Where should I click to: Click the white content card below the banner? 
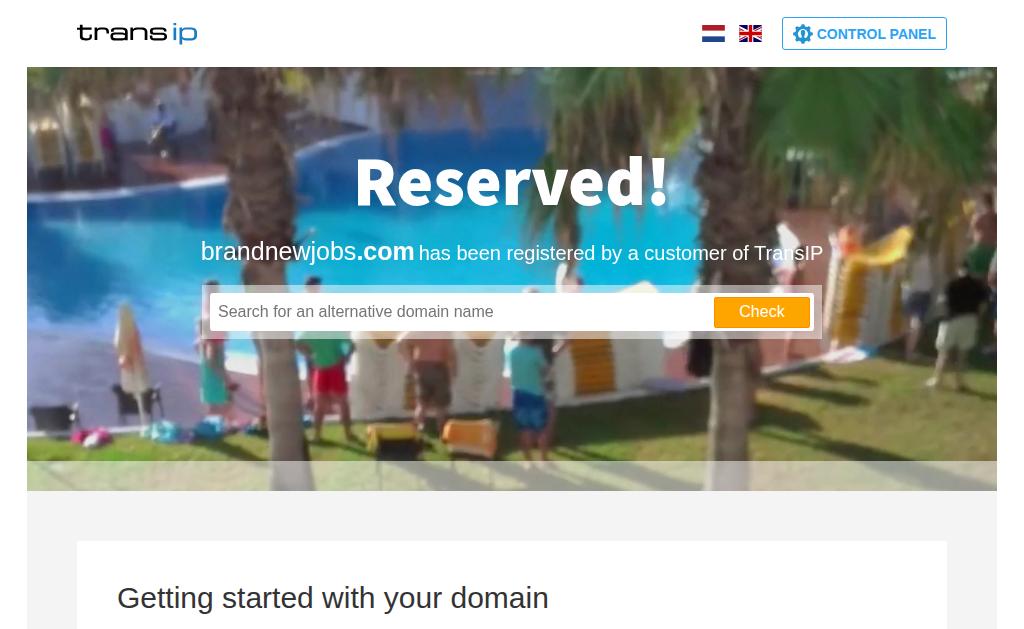tap(512, 585)
